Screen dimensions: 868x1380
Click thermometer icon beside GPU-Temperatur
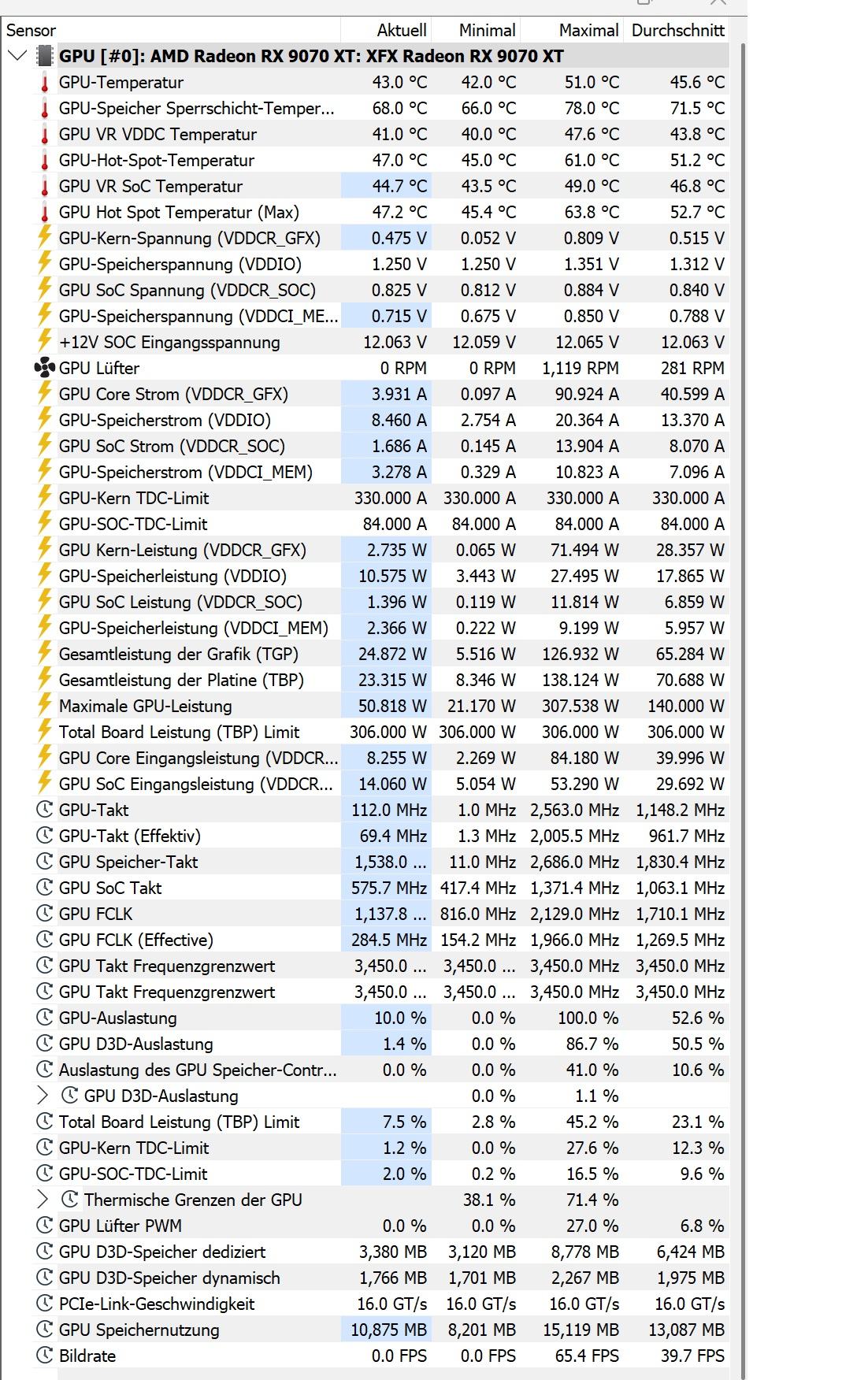pos(45,83)
